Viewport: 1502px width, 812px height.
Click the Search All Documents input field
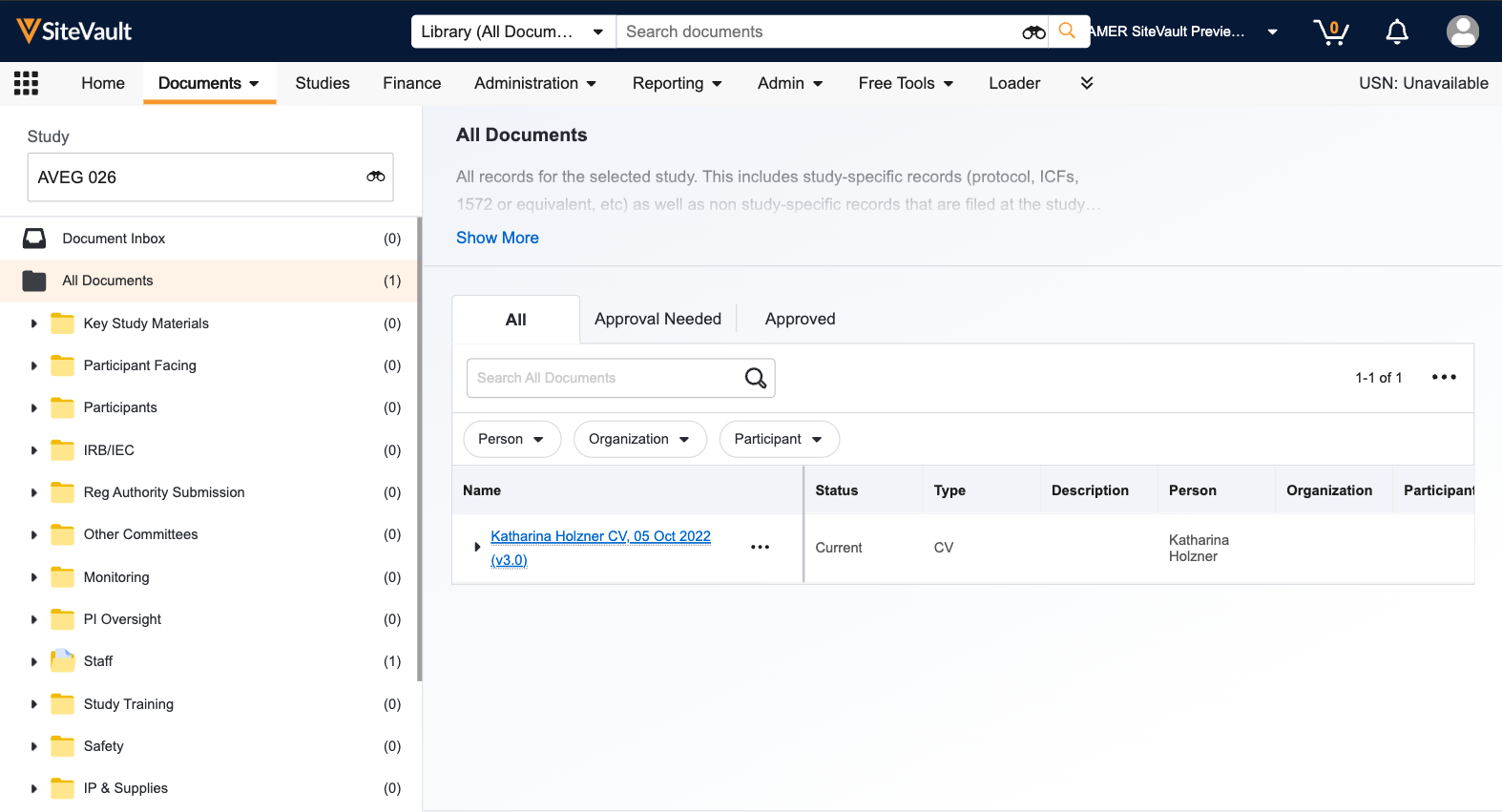603,378
